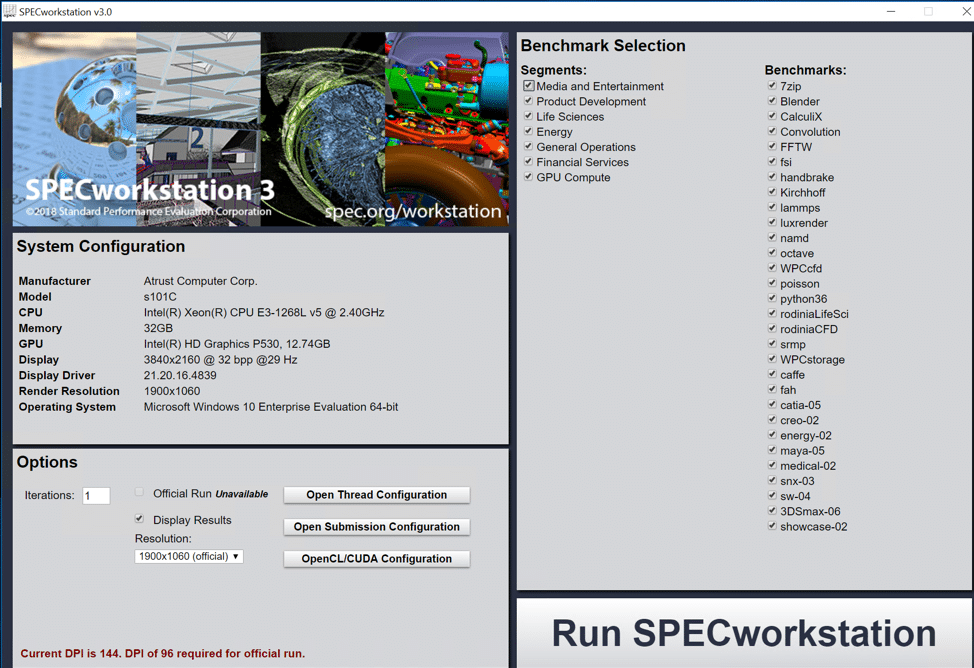Toggle the medical-02 benchmark checkbox
This screenshot has height=668, width=974.
(x=772, y=465)
